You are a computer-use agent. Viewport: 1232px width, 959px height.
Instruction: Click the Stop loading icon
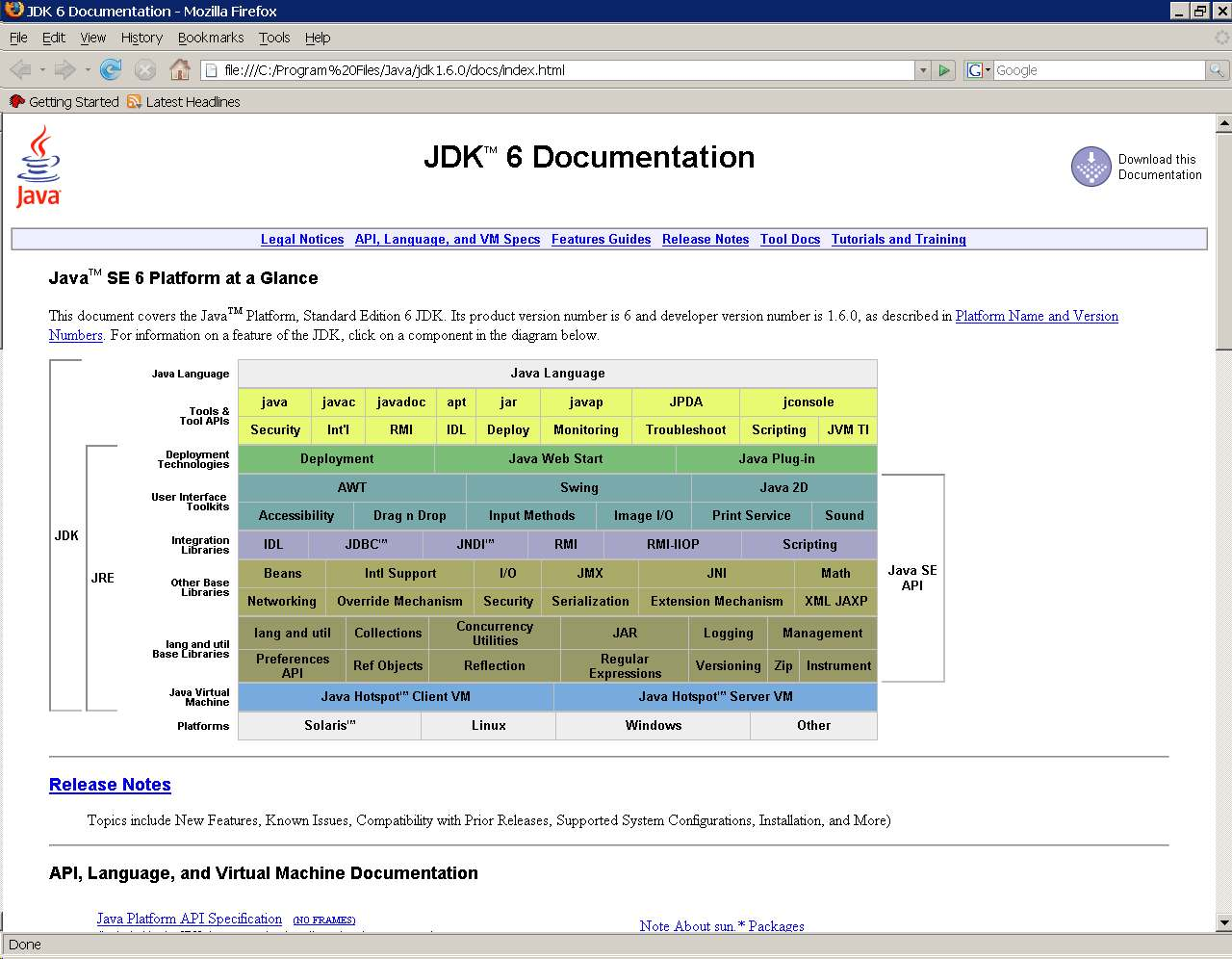click(145, 69)
